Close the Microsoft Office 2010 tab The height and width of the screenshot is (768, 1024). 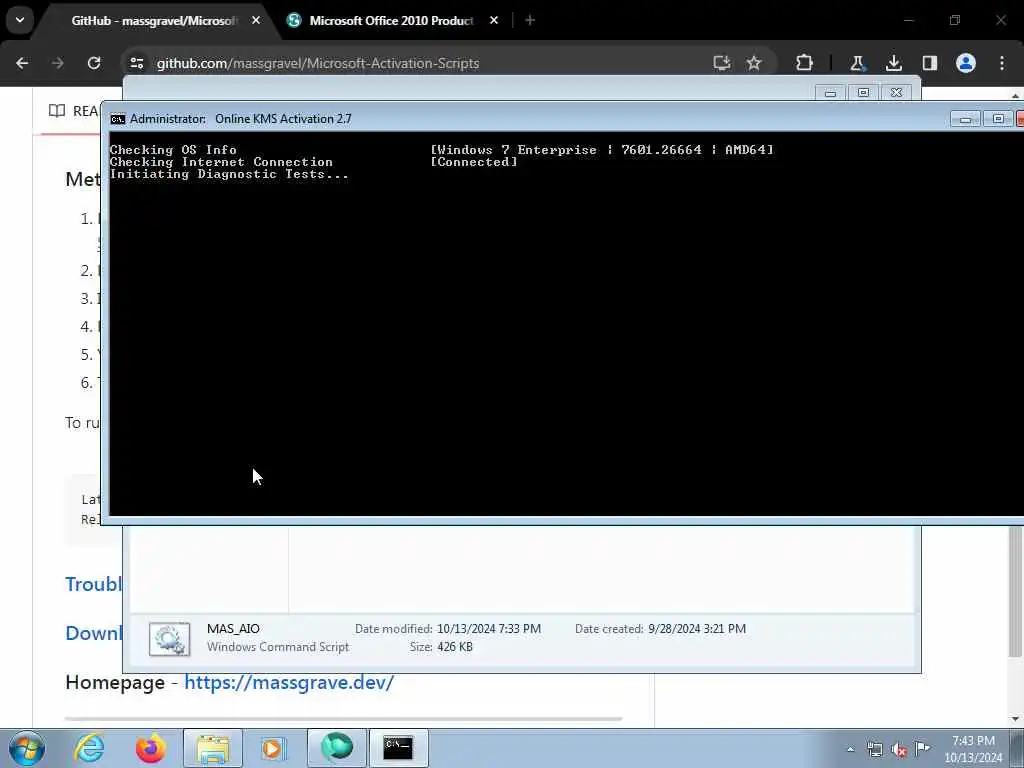pyautogui.click(x=494, y=21)
